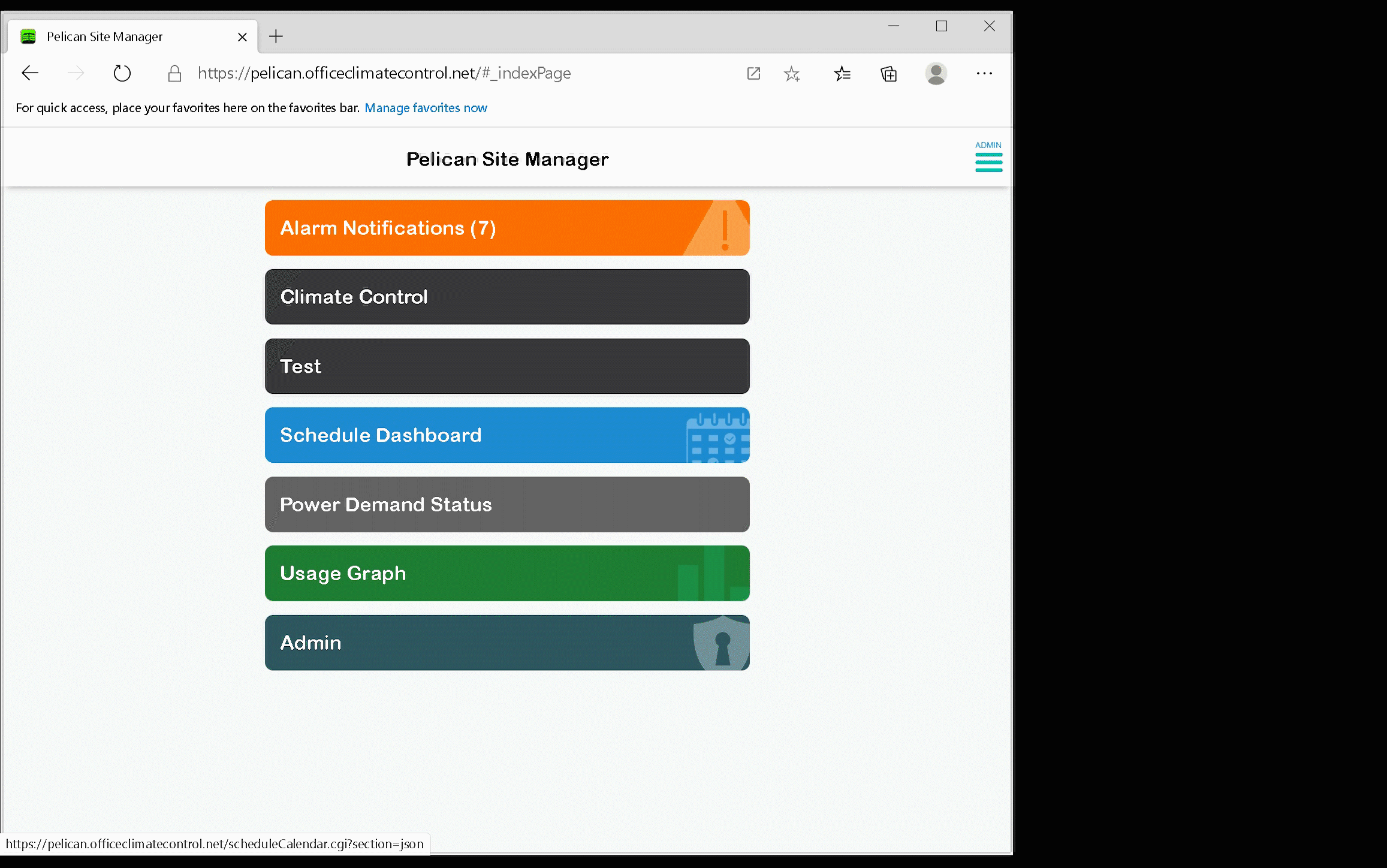The width and height of the screenshot is (1387, 868).
Task: Open the Schedule Dashboard
Action: (507, 435)
